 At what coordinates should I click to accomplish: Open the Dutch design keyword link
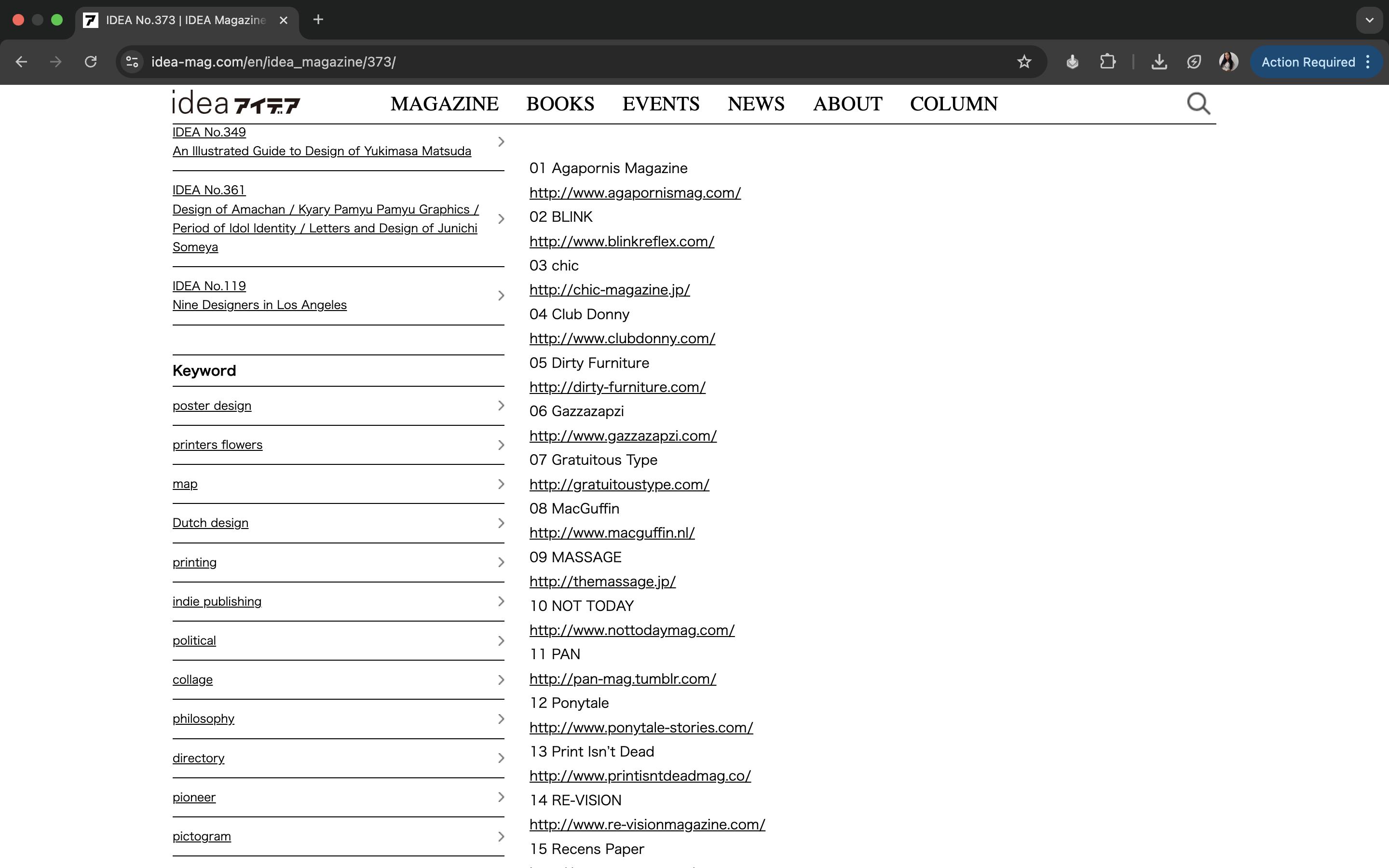click(210, 523)
